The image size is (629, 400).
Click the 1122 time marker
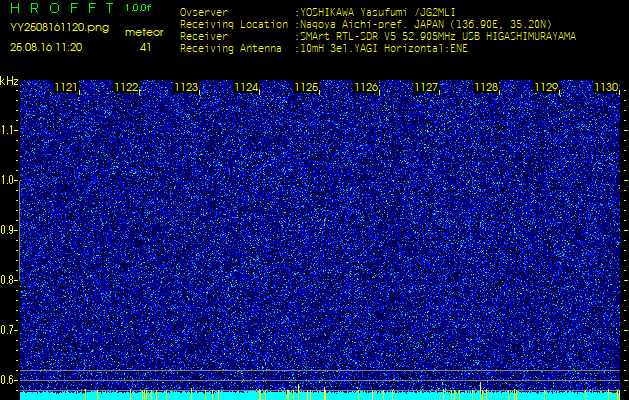point(126,87)
